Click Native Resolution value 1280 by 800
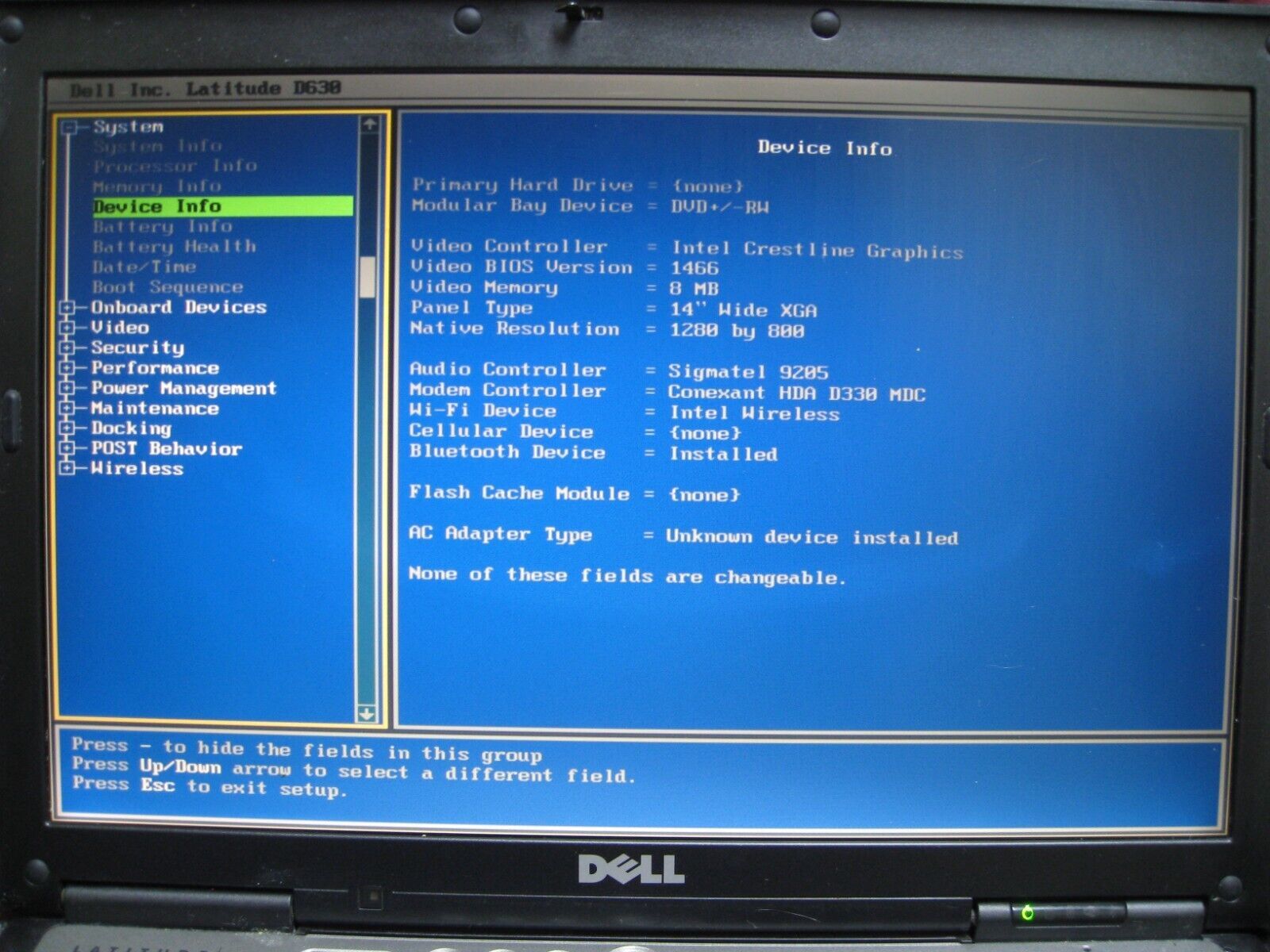This screenshot has height=952, width=1270. tap(737, 331)
